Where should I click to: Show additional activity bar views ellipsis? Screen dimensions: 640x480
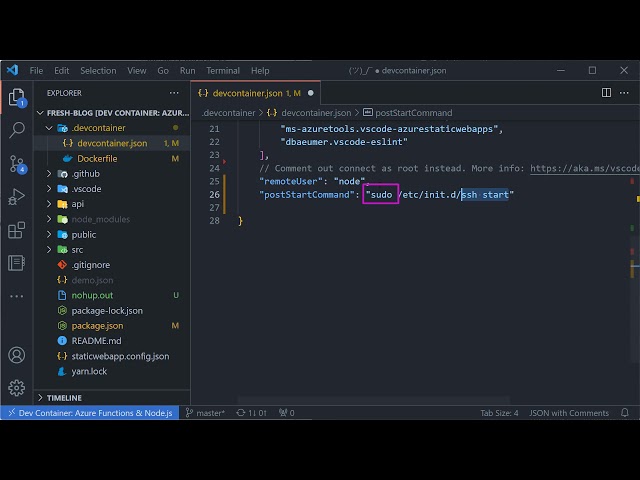(x=17, y=296)
